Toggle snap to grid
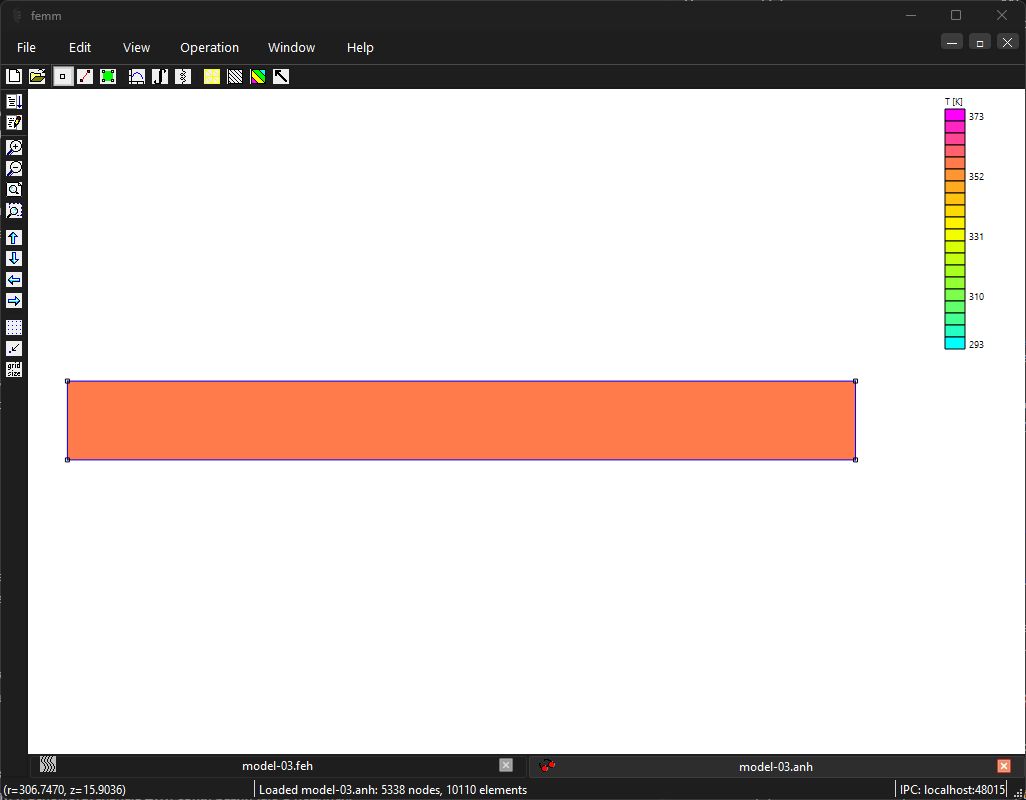 (14, 348)
